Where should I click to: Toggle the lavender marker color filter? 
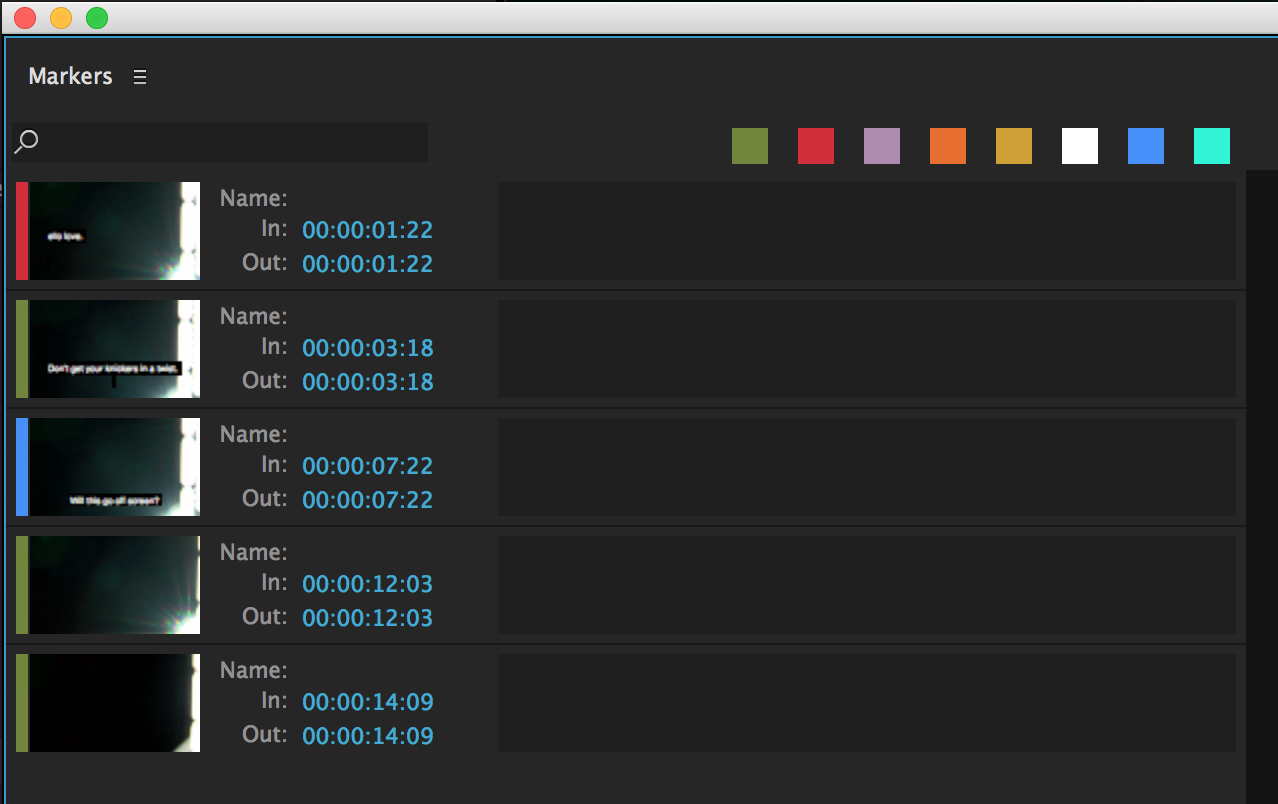(882, 146)
